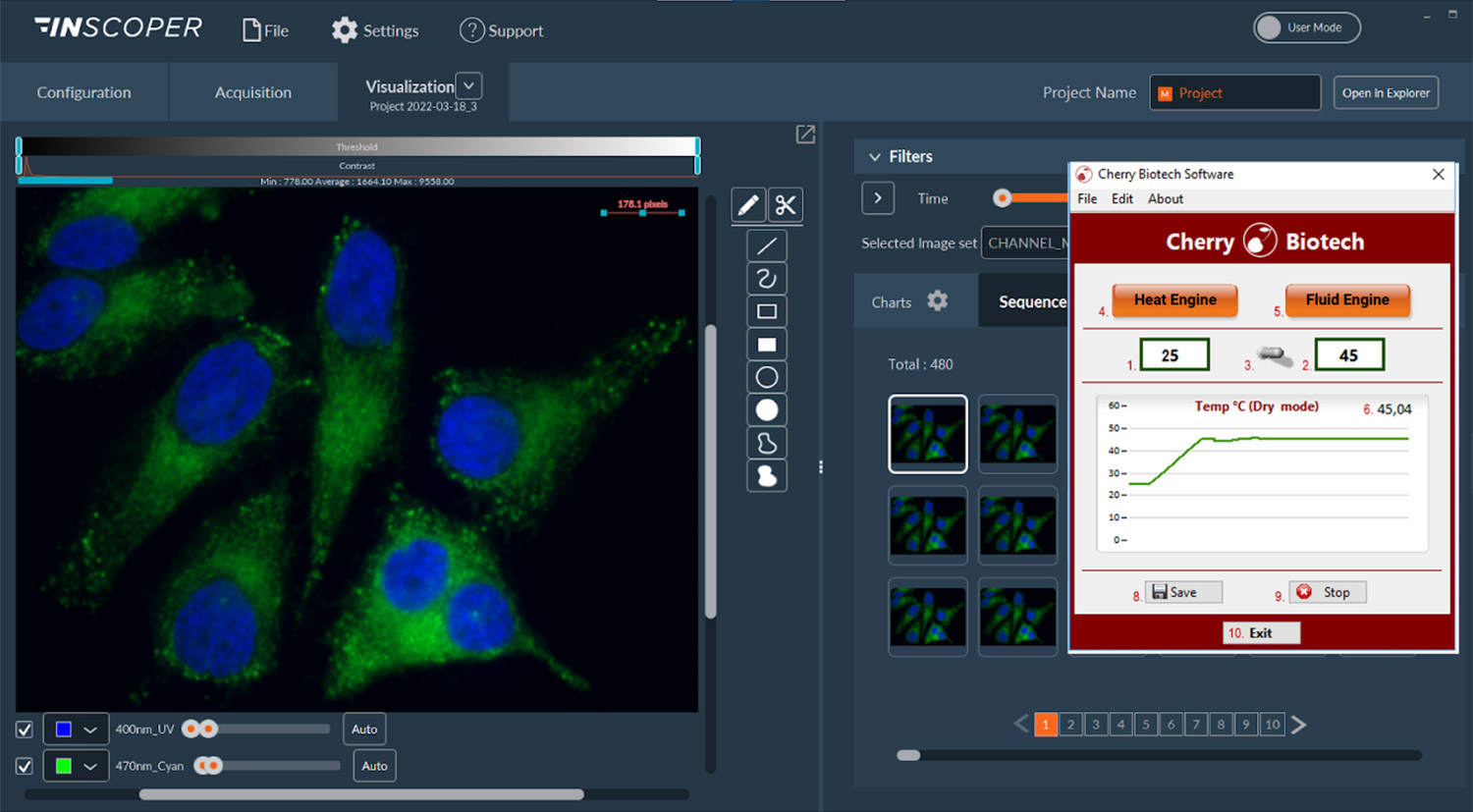Select the outlined freeform shape tool
This screenshot has height=812, width=1473.
pyautogui.click(x=767, y=443)
